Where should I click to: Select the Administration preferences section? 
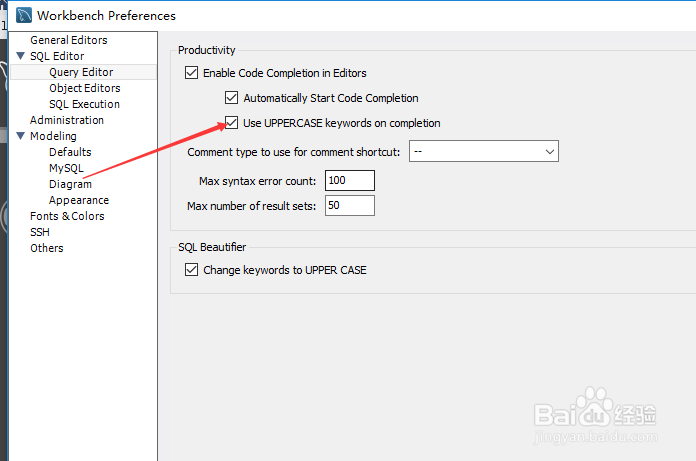coord(67,120)
